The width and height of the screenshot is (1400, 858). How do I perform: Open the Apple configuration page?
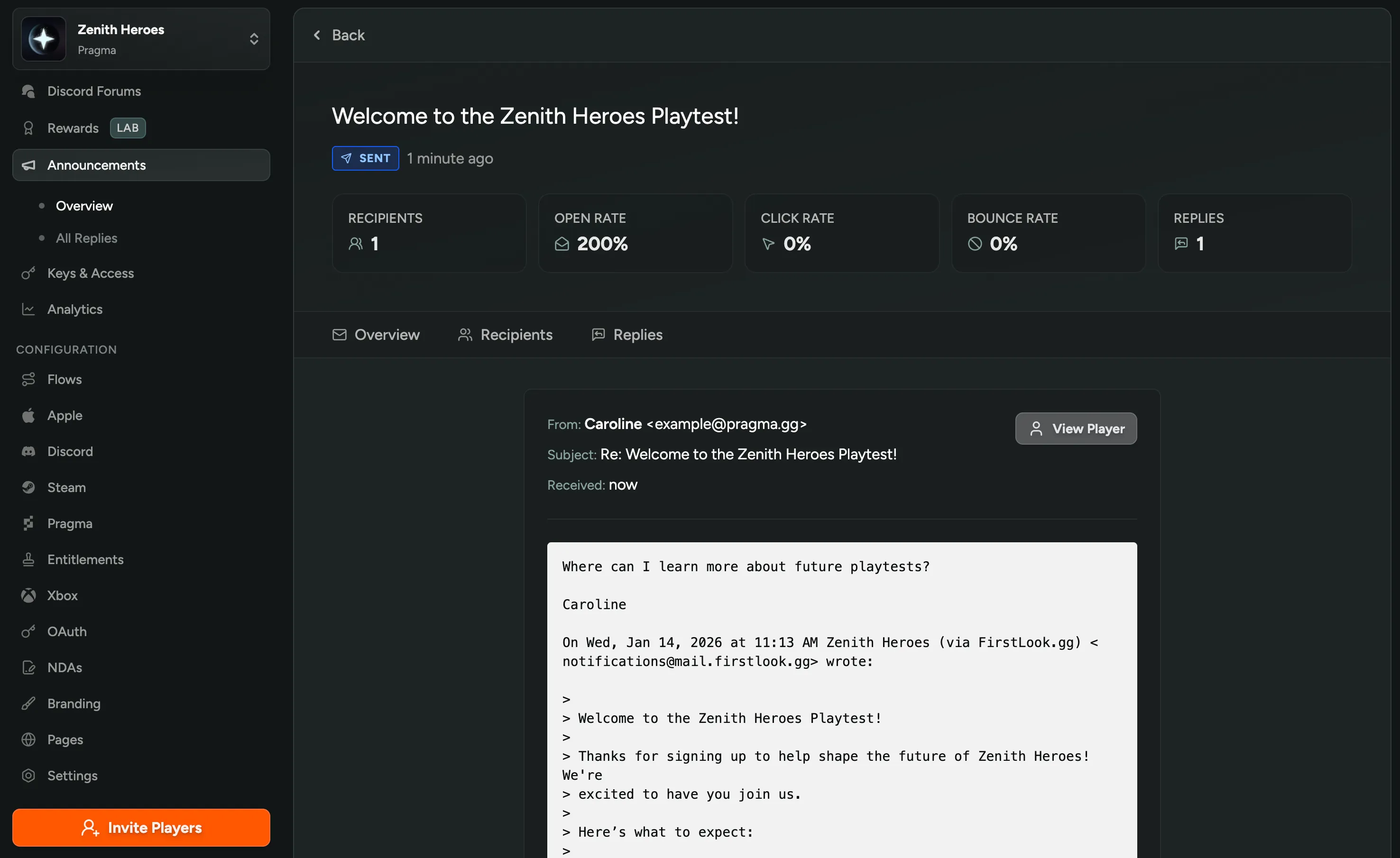(64, 415)
